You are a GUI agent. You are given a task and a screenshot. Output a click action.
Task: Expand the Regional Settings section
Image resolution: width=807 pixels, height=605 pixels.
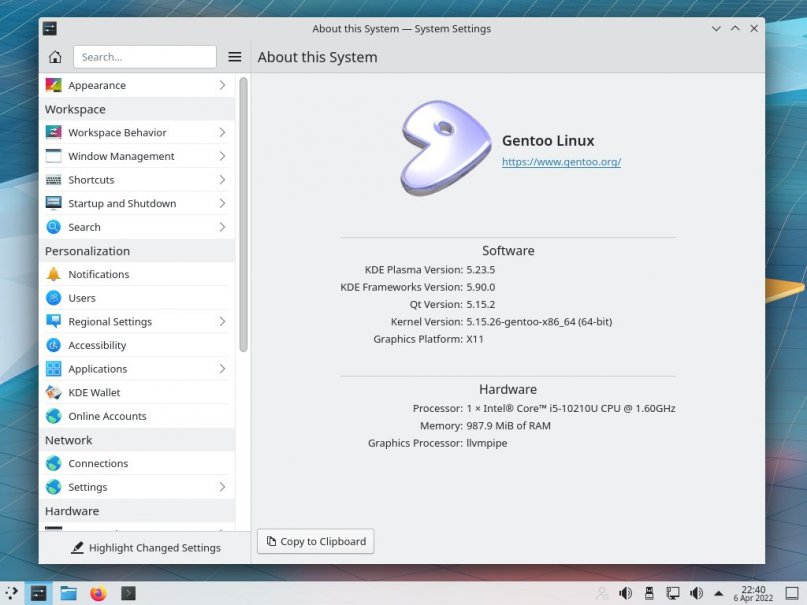pos(137,322)
